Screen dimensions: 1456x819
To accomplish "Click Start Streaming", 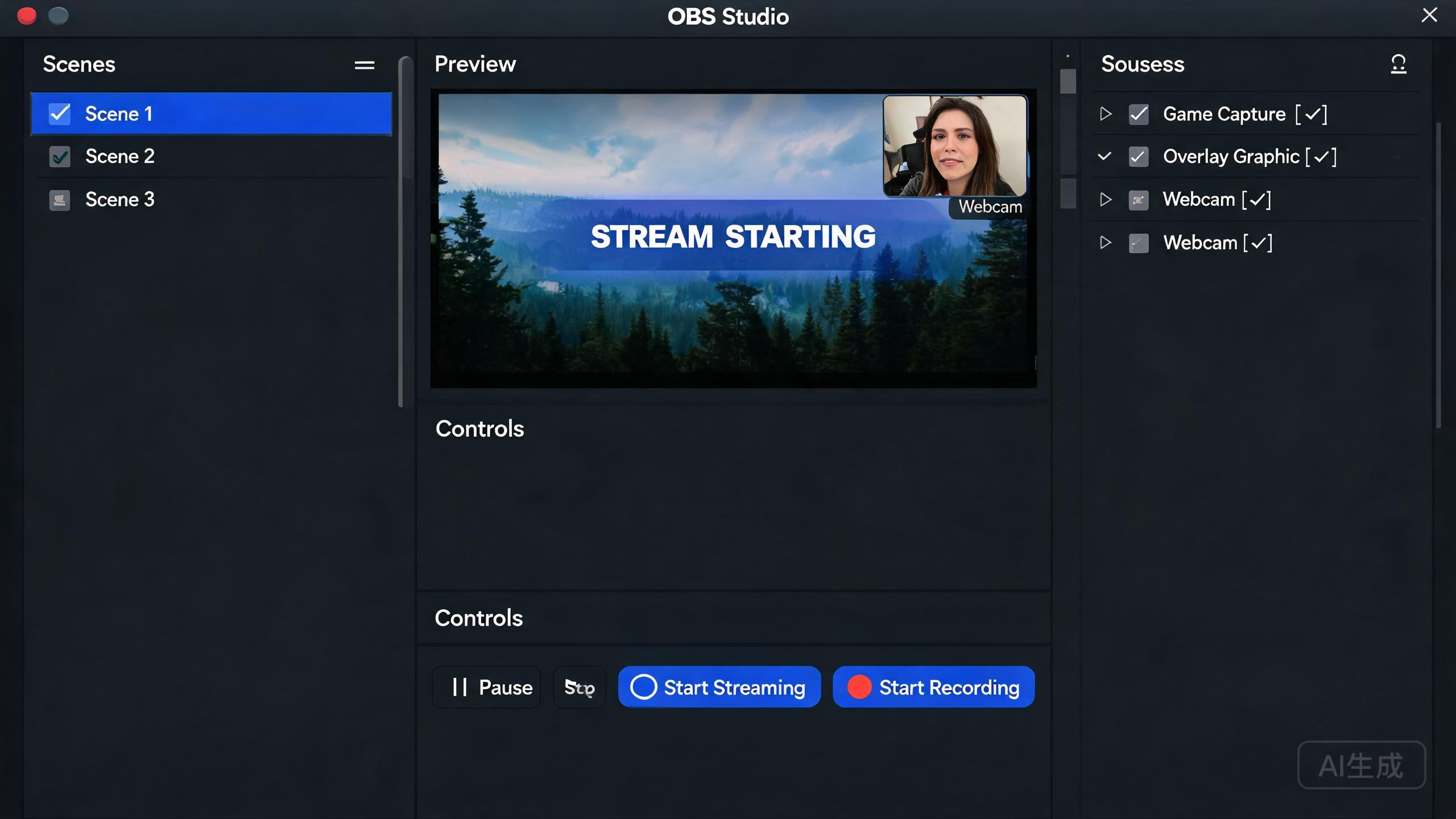I will click(x=719, y=687).
